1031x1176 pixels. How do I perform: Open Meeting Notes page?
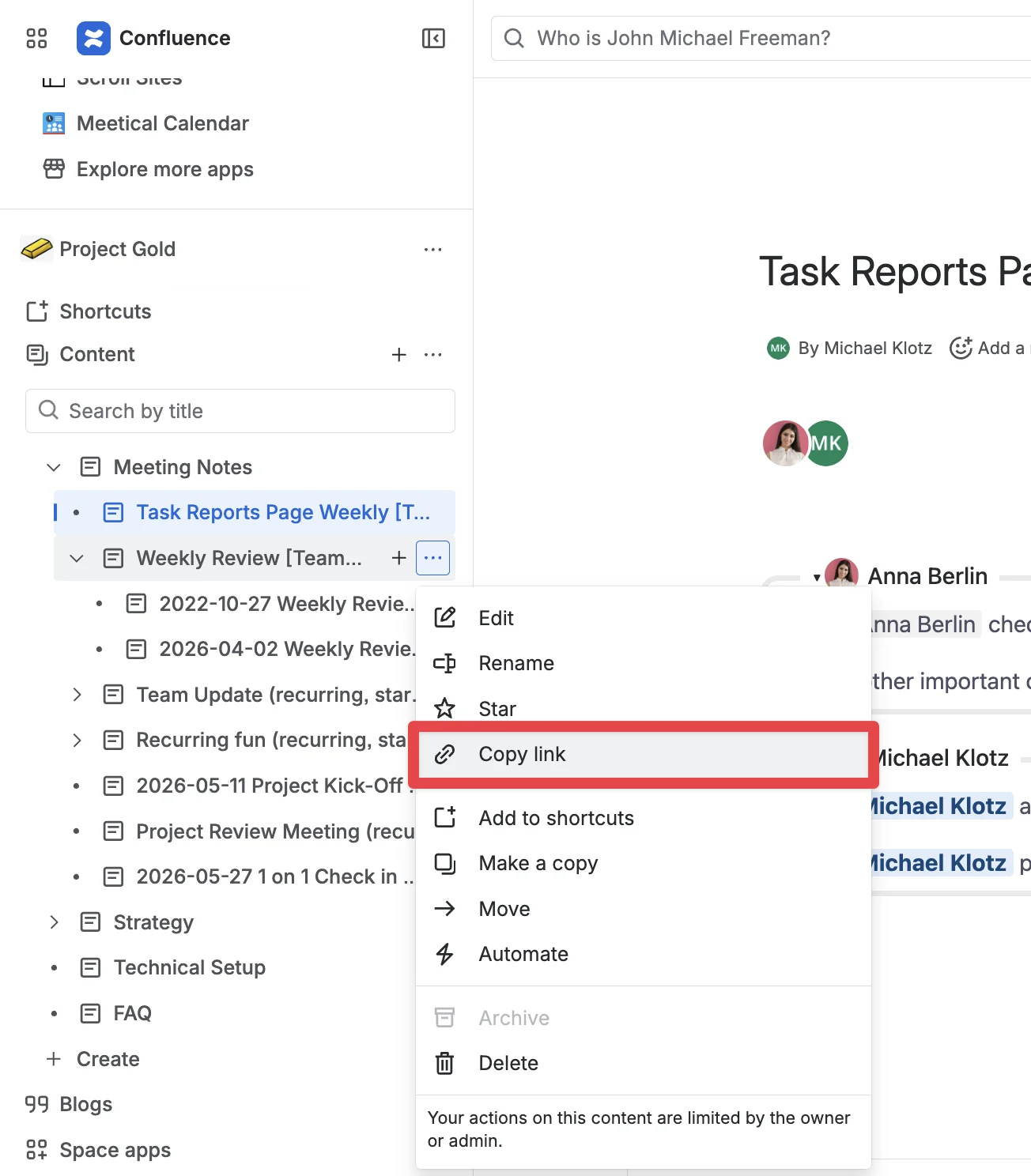point(183,467)
